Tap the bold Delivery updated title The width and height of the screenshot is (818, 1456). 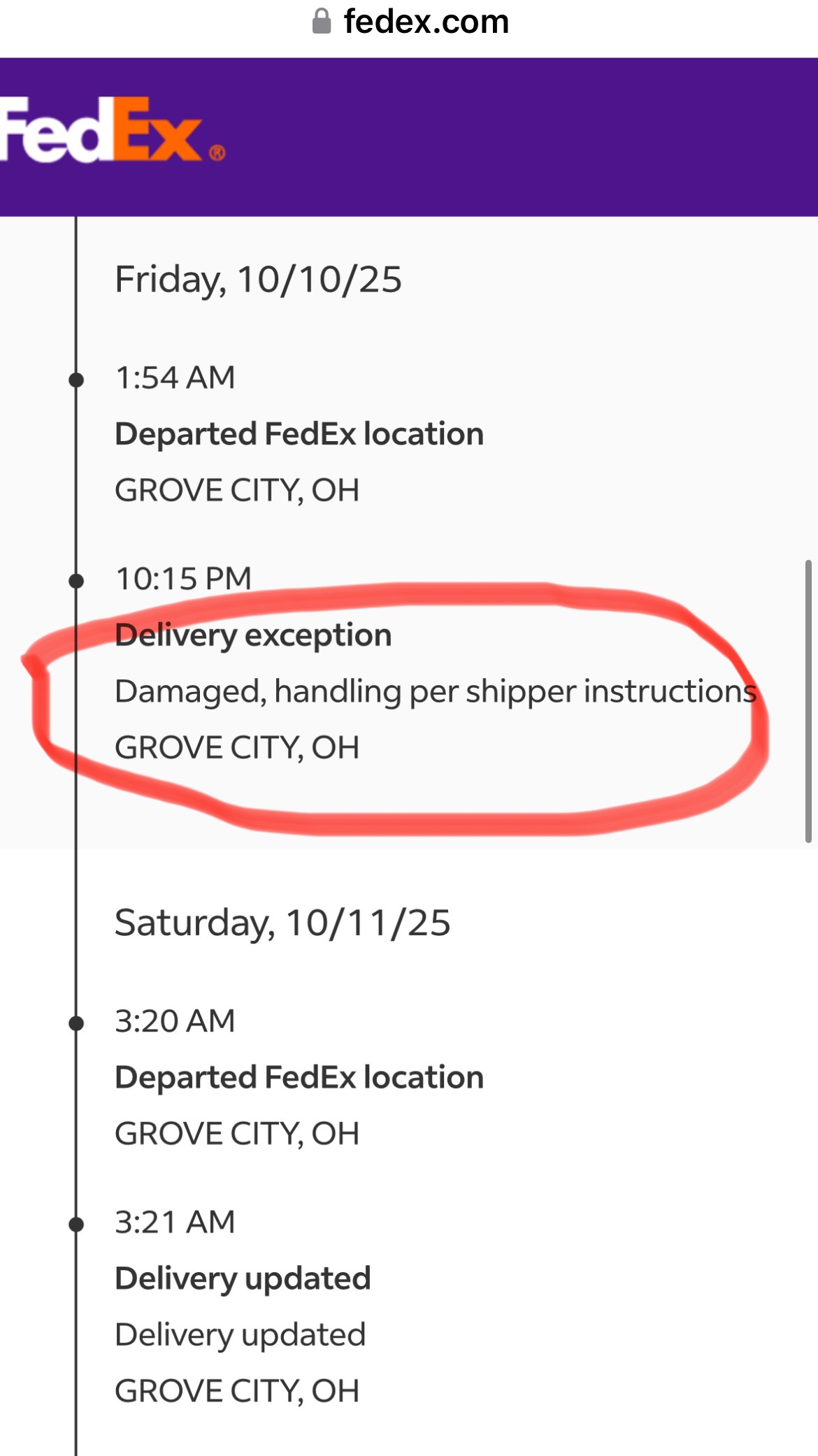click(x=243, y=1278)
